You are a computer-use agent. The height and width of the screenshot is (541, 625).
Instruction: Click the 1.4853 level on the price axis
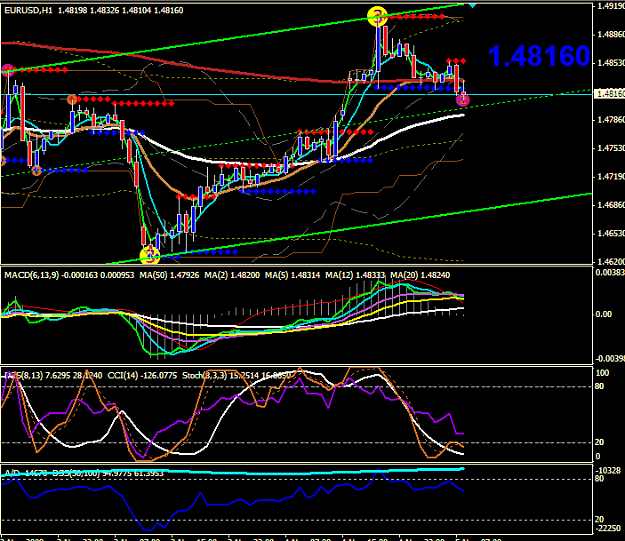pyautogui.click(x=610, y=63)
